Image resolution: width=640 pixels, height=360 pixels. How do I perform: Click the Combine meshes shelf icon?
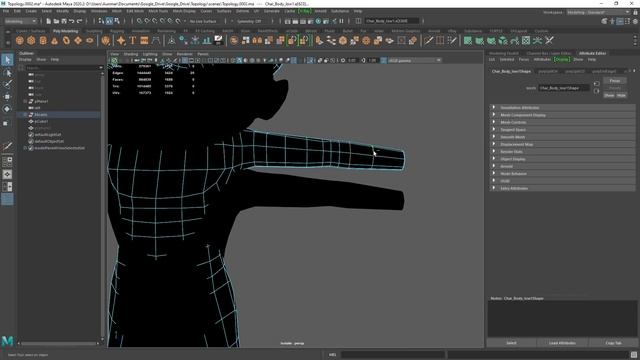[245, 40]
